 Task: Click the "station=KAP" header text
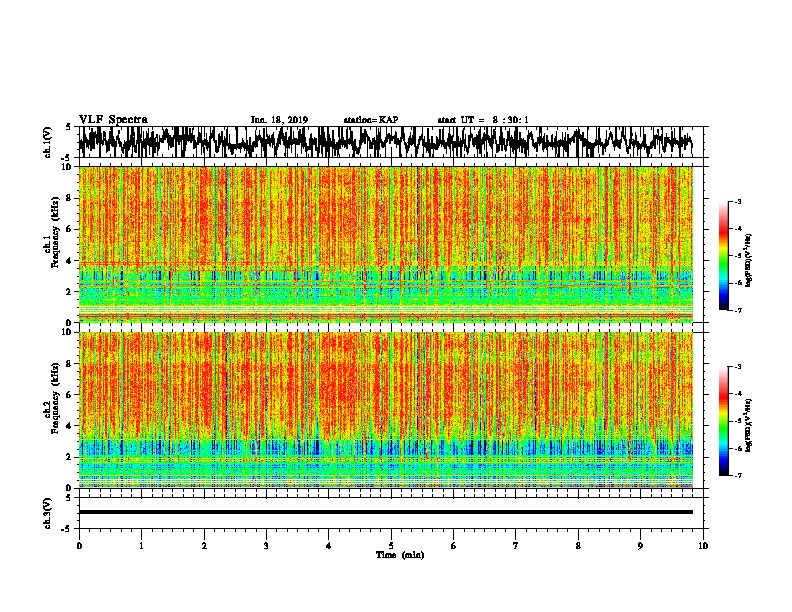[371, 120]
